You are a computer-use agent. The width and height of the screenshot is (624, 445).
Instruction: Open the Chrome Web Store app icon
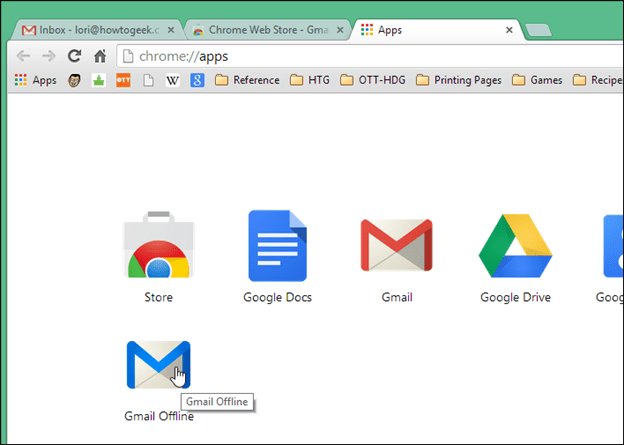(158, 245)
